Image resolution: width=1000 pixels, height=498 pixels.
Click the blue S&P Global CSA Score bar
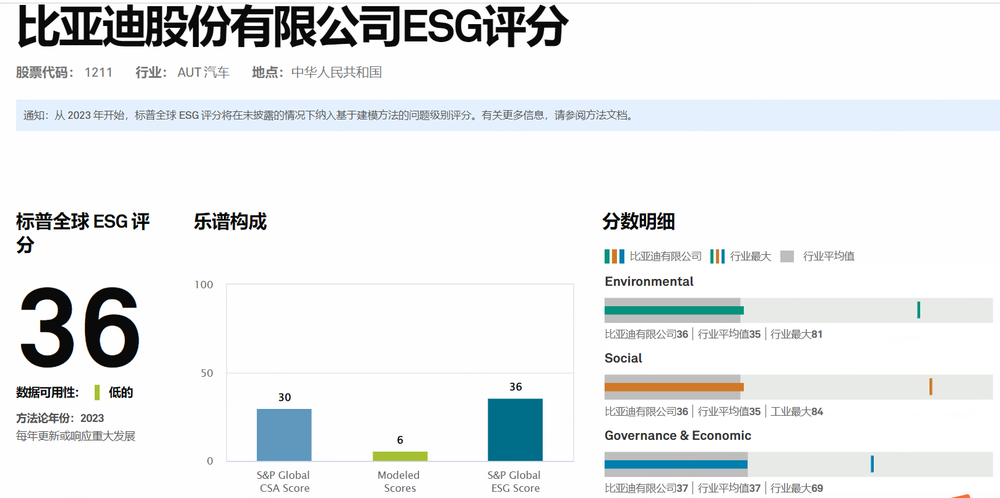[x=284, y=434]
